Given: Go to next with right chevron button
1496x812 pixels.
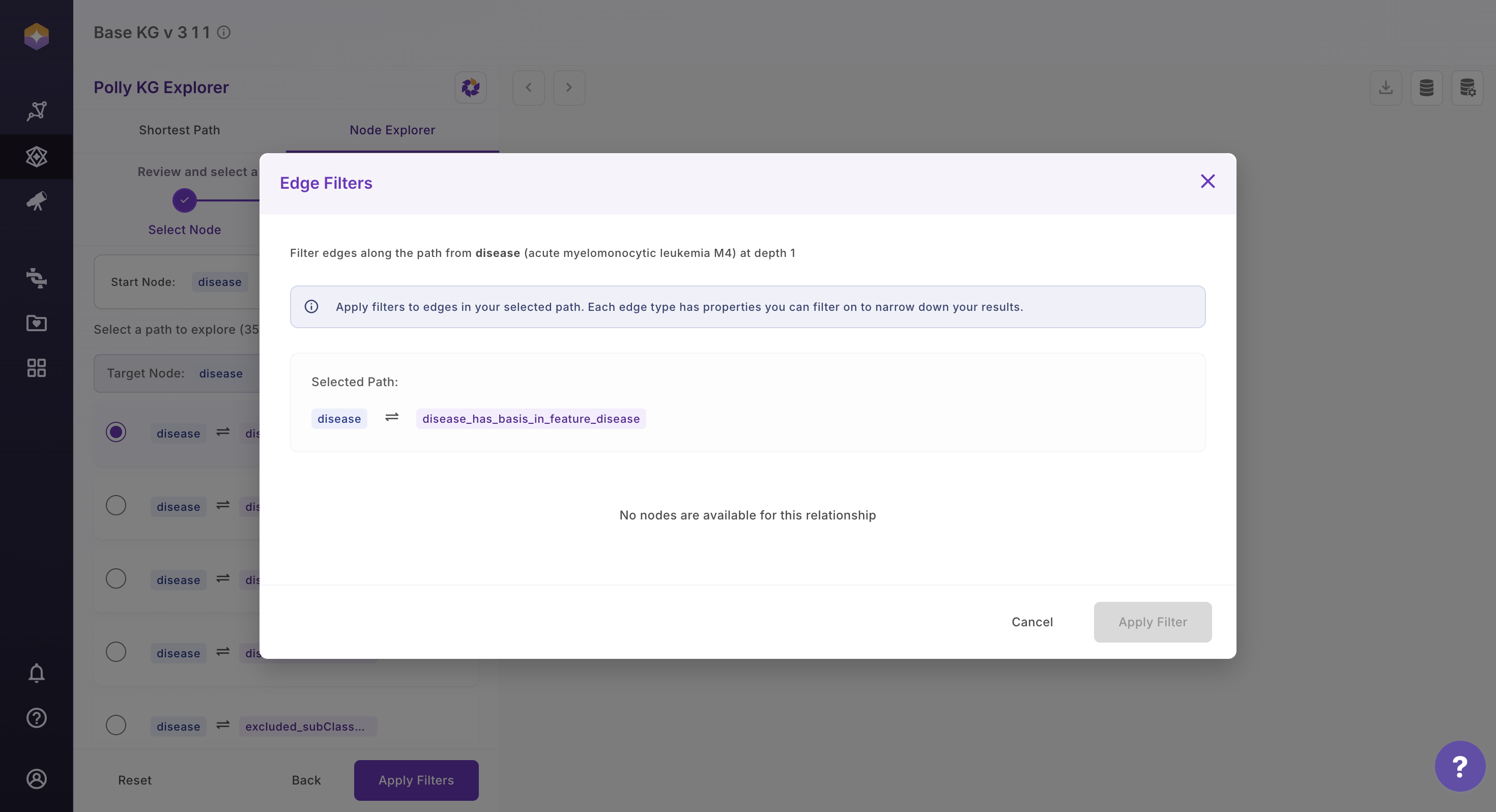Looking at the screenshot, I should click(568, 88).
